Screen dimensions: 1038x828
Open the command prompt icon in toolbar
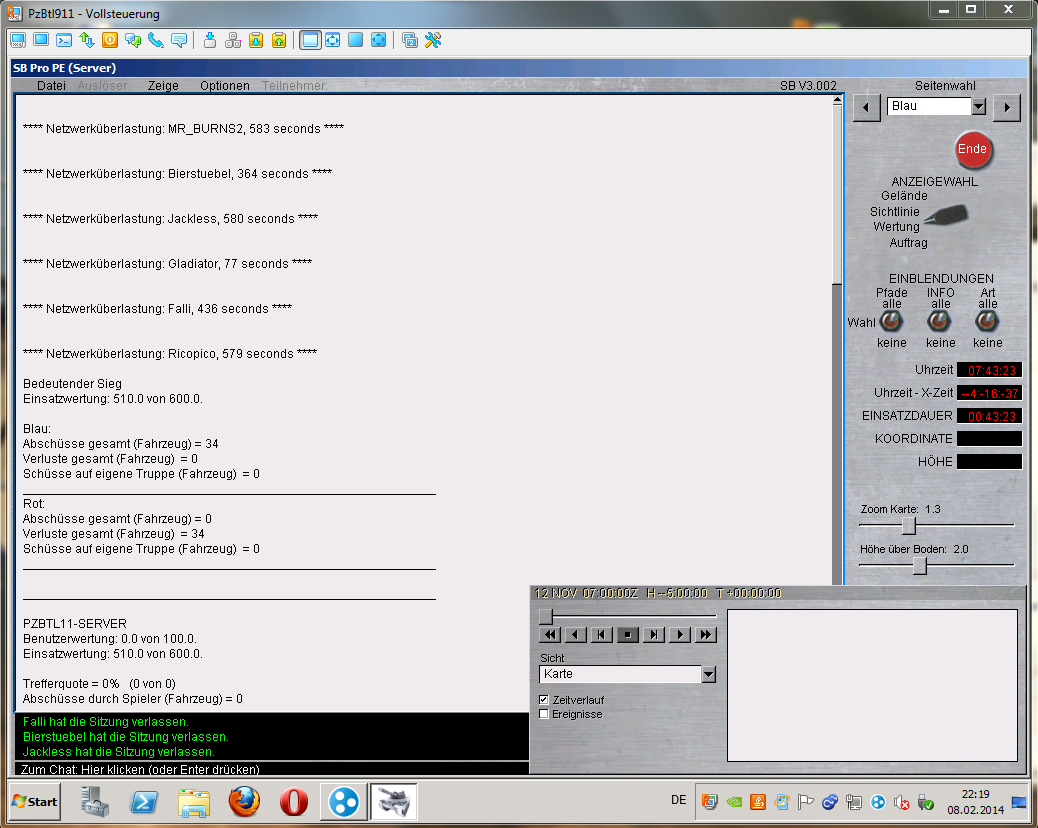pos(64,40)
